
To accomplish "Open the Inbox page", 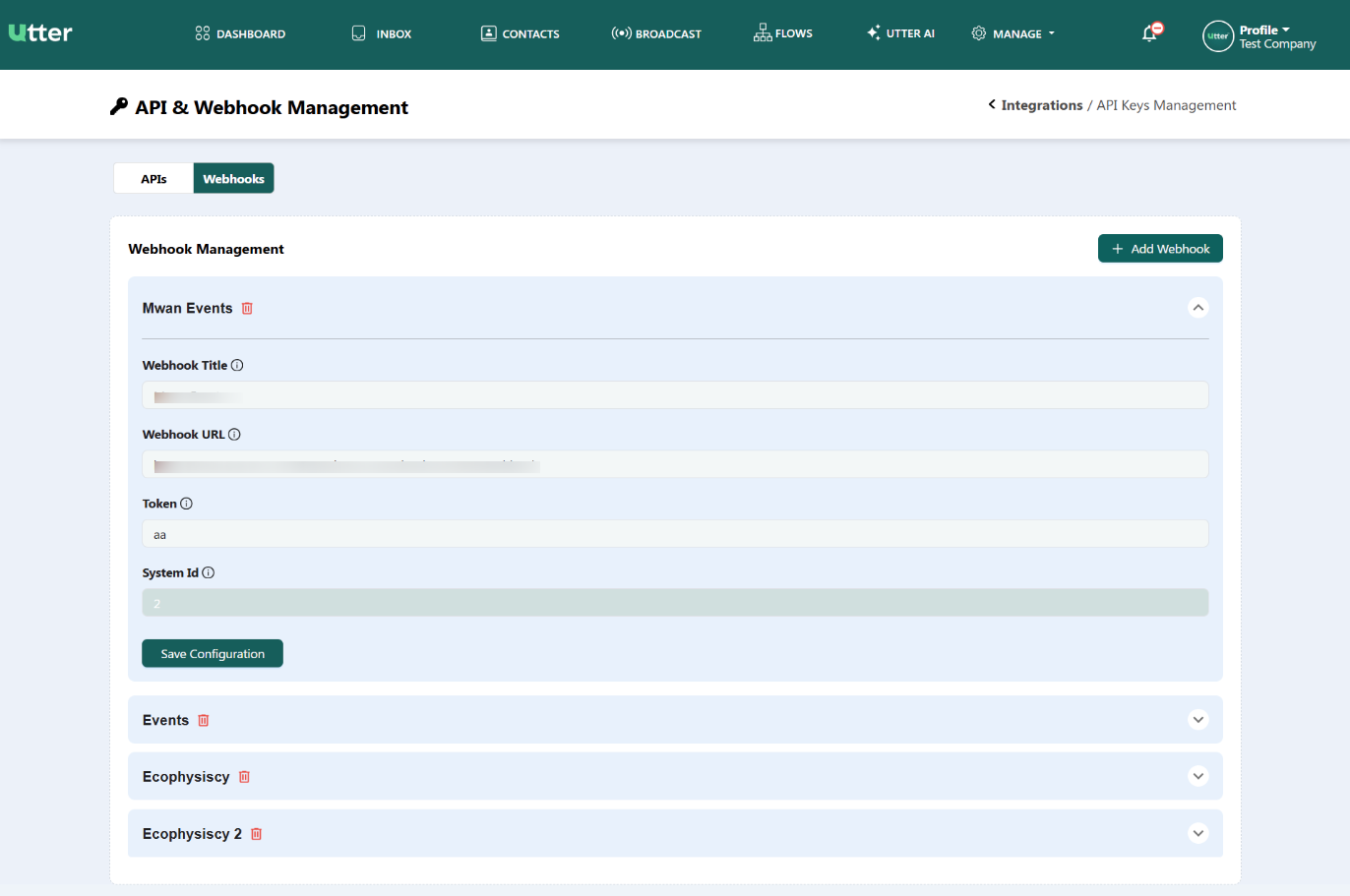I will click(x=382, y=33).
